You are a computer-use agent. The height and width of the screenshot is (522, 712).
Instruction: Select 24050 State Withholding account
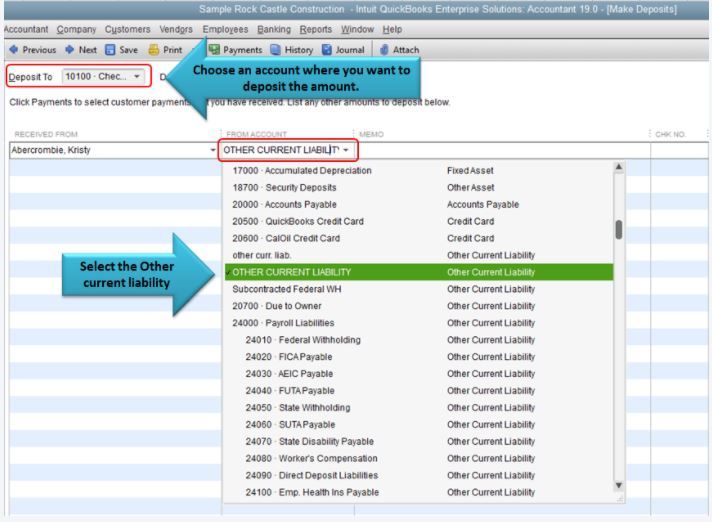pyautogui.click(x=418, y=408)
